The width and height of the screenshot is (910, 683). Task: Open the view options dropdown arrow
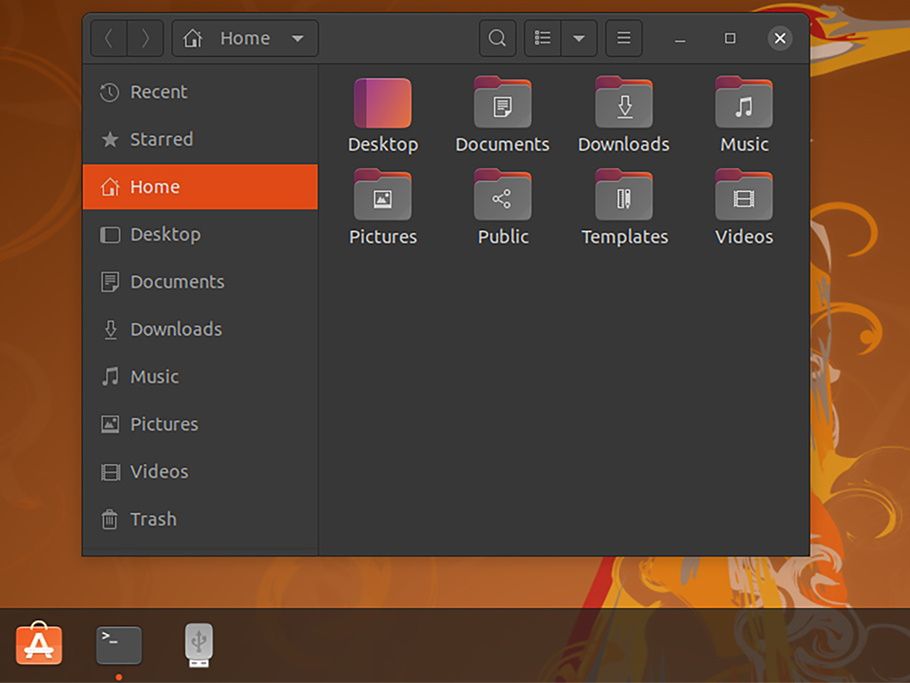point(579,39)
